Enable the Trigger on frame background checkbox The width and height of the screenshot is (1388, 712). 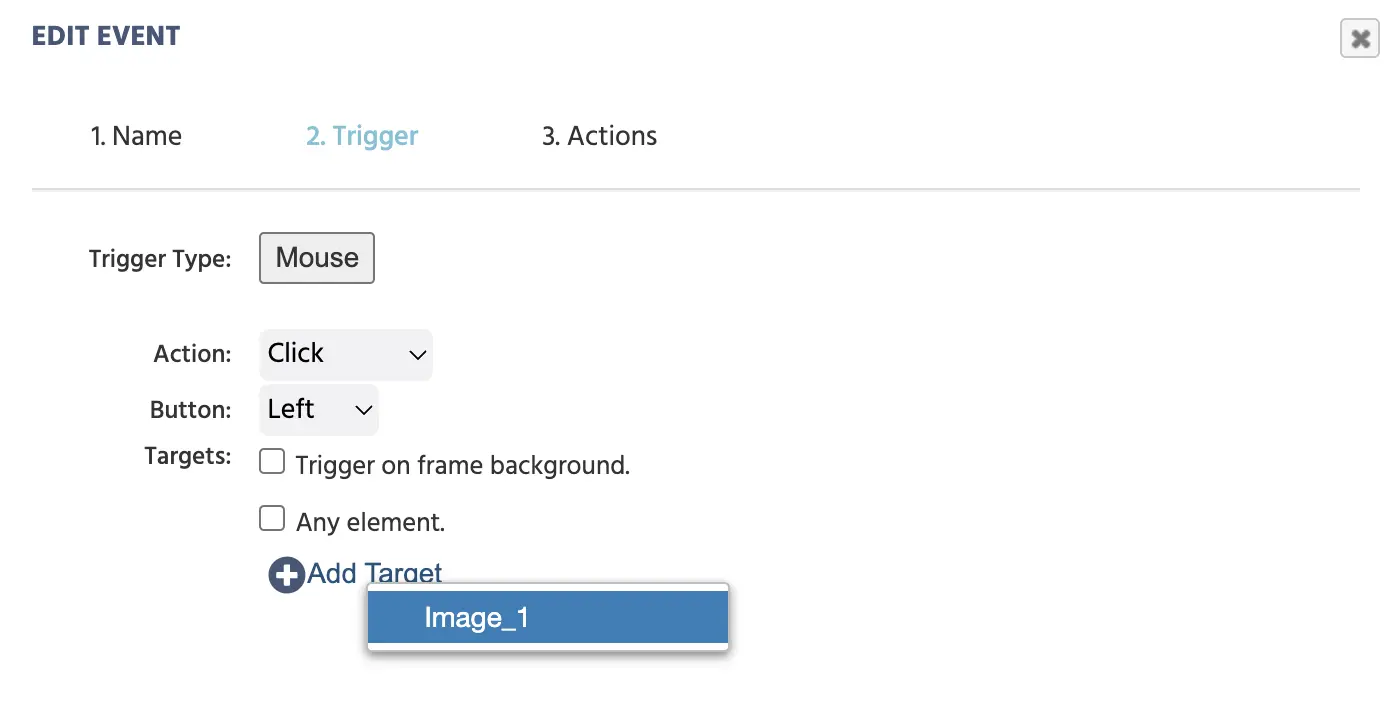click(272, 462)
